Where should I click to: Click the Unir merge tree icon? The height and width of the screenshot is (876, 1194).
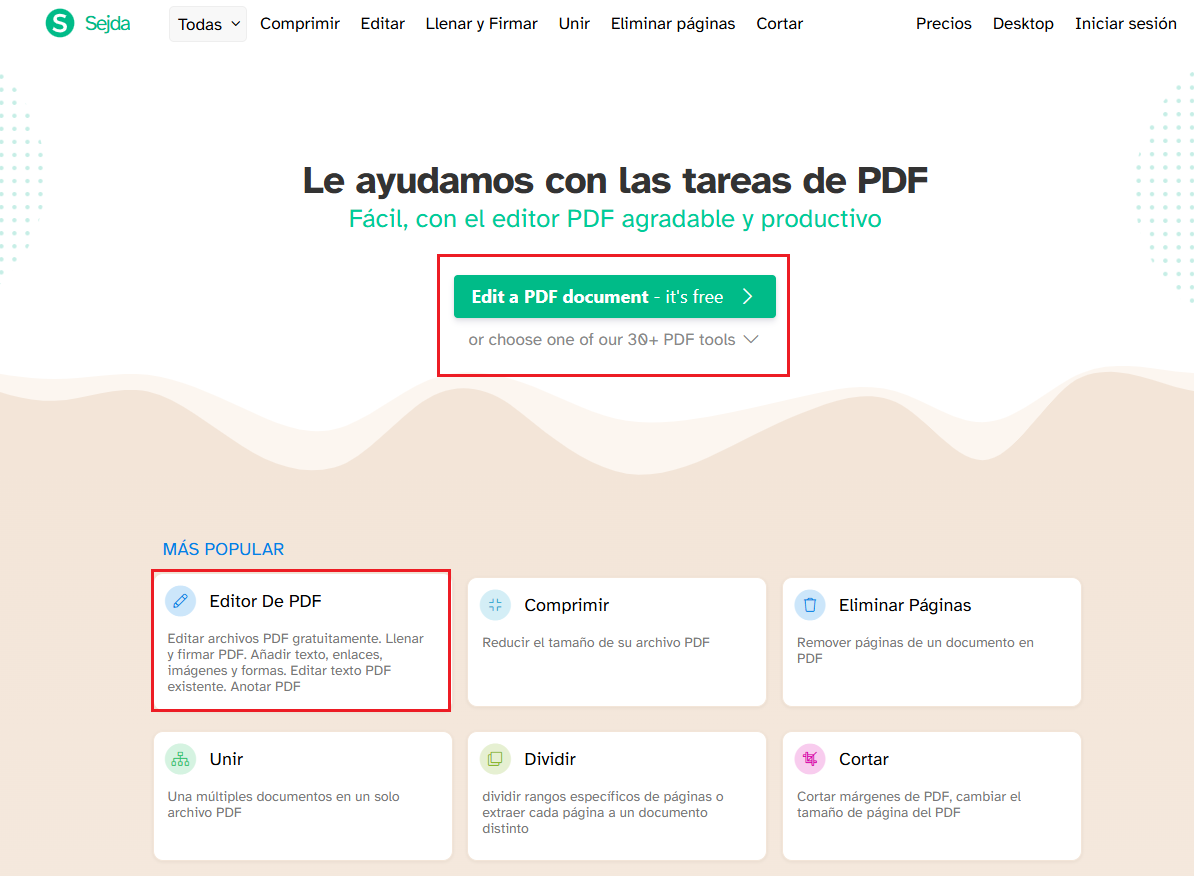click(x=180, y=759)
